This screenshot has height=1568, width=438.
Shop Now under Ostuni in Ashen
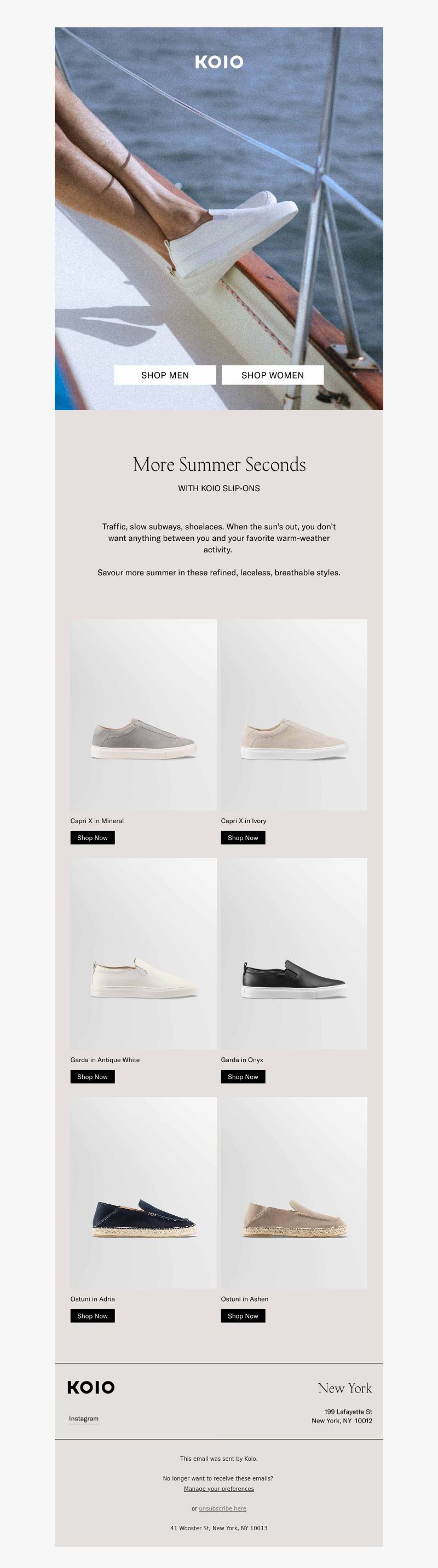click(x=243, y=1316)
